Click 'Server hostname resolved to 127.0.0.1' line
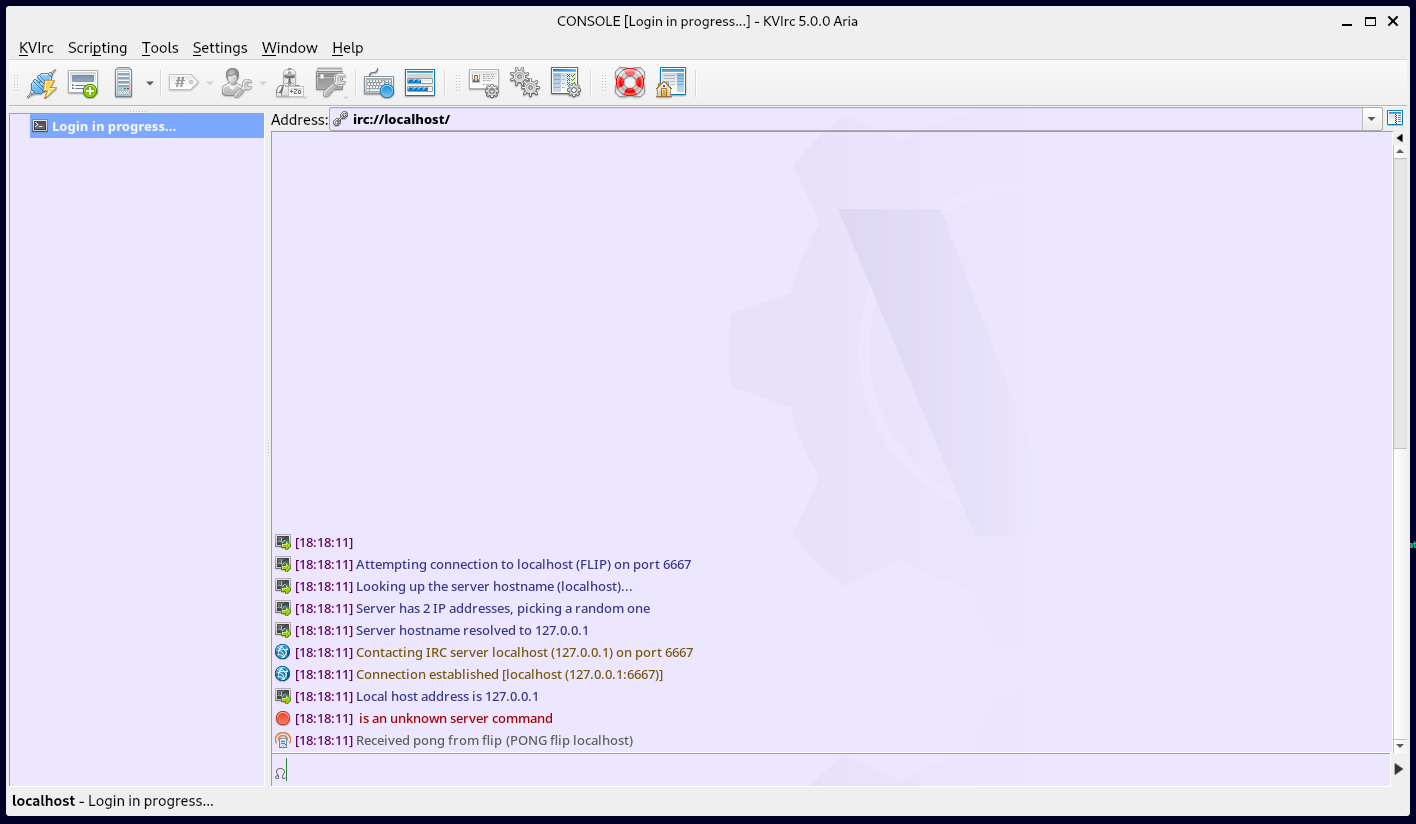This screenshot has height=824, width=1416. [472, 630]
